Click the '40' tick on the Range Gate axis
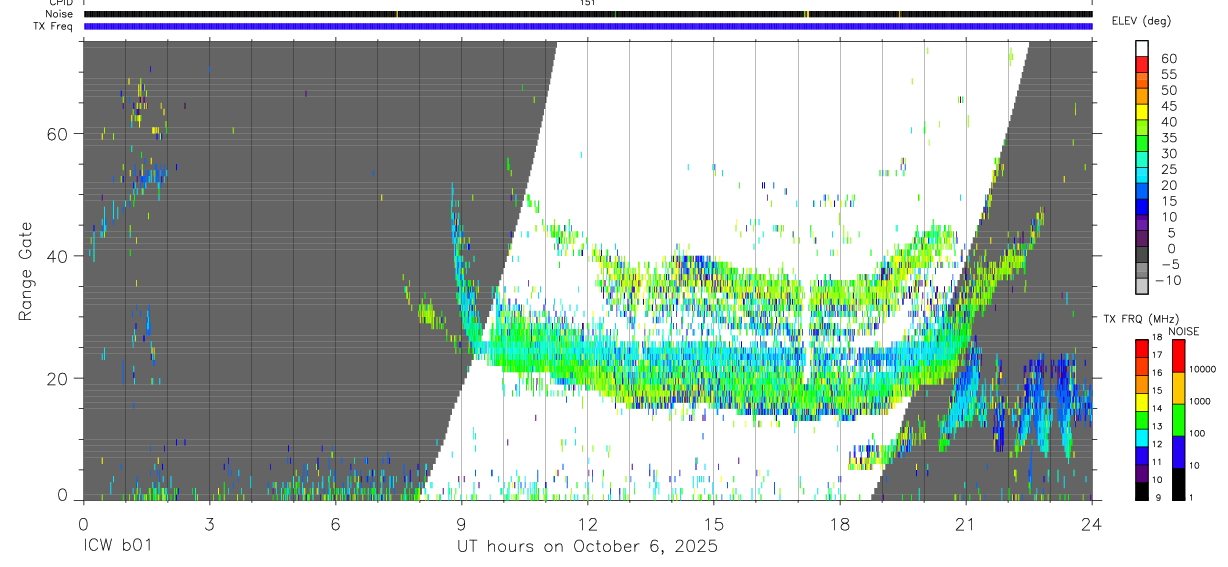Viewport: 1228px width, 567px height. coord(58,256)
